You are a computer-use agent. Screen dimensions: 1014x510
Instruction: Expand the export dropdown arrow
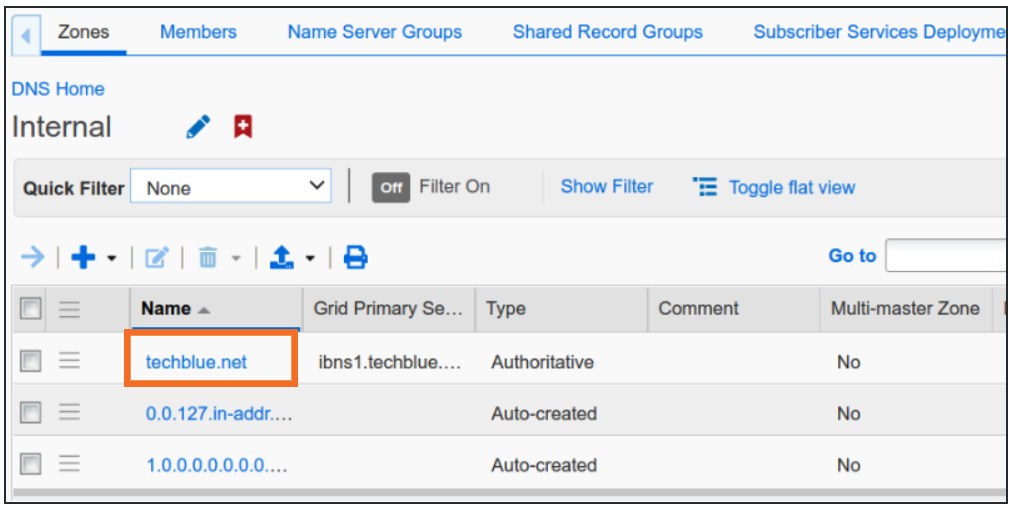(310, 259)
